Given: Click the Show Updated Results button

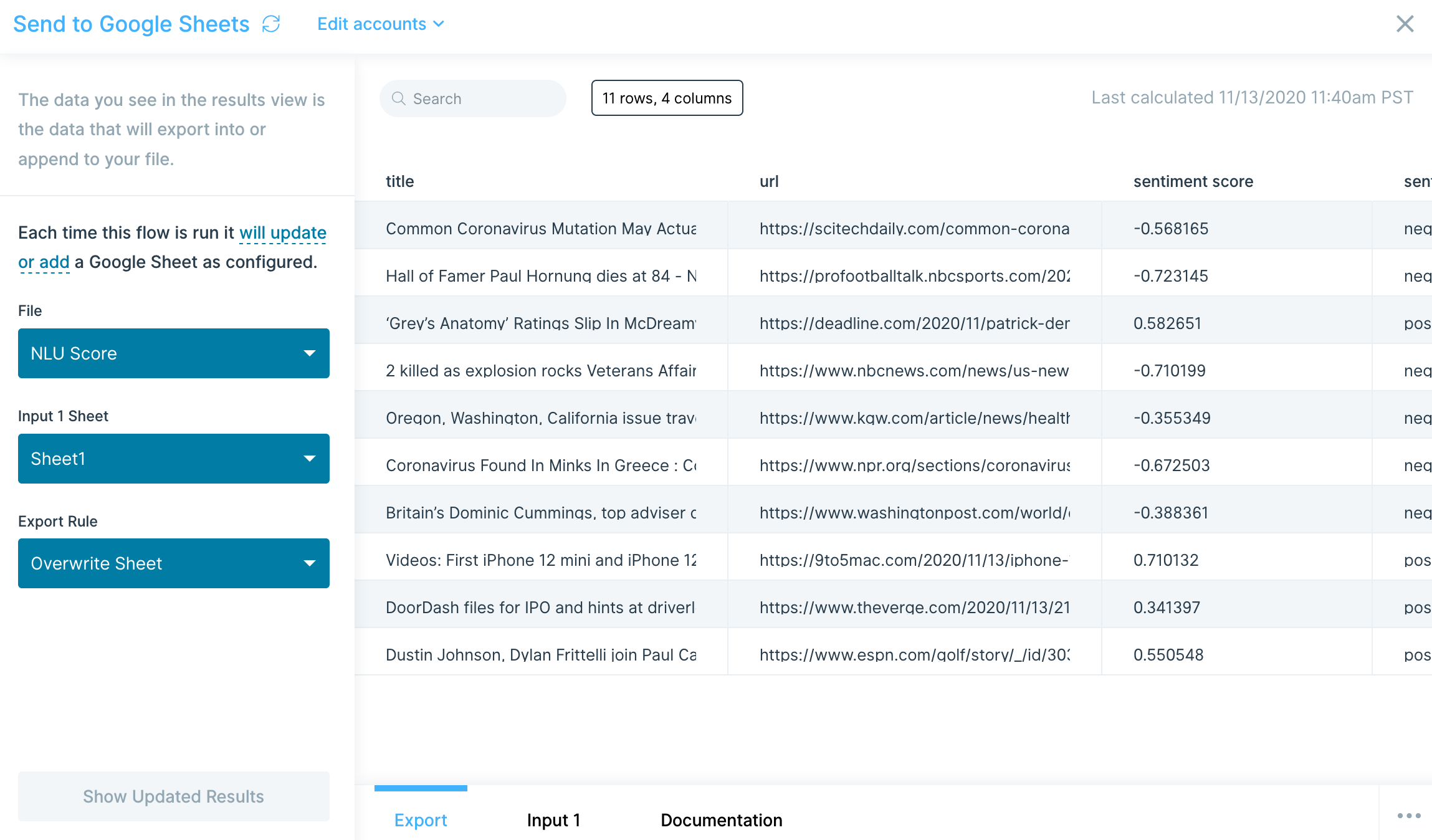Looking at the screenshot, I should click(173, 796).
